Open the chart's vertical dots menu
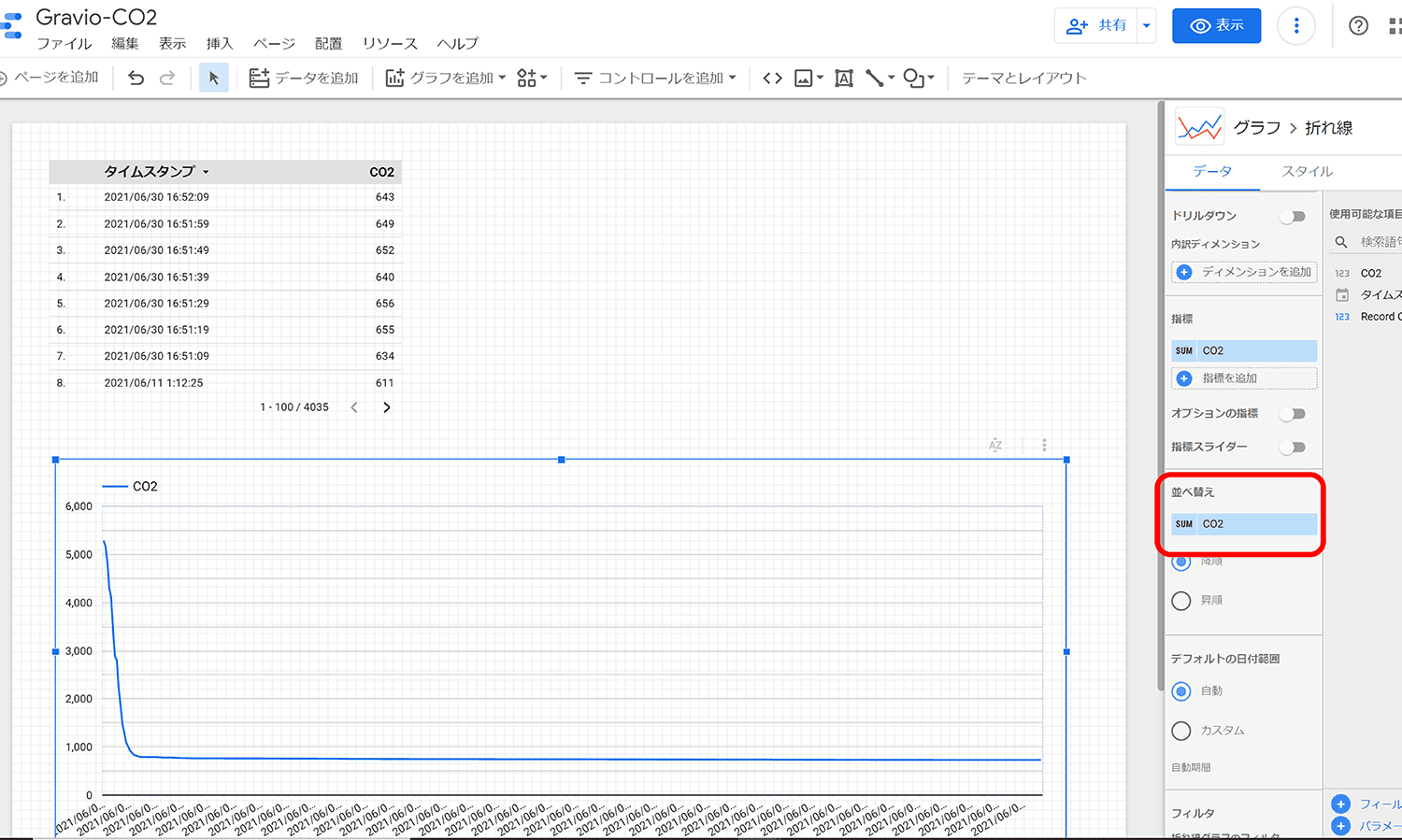 point(1044,446)
